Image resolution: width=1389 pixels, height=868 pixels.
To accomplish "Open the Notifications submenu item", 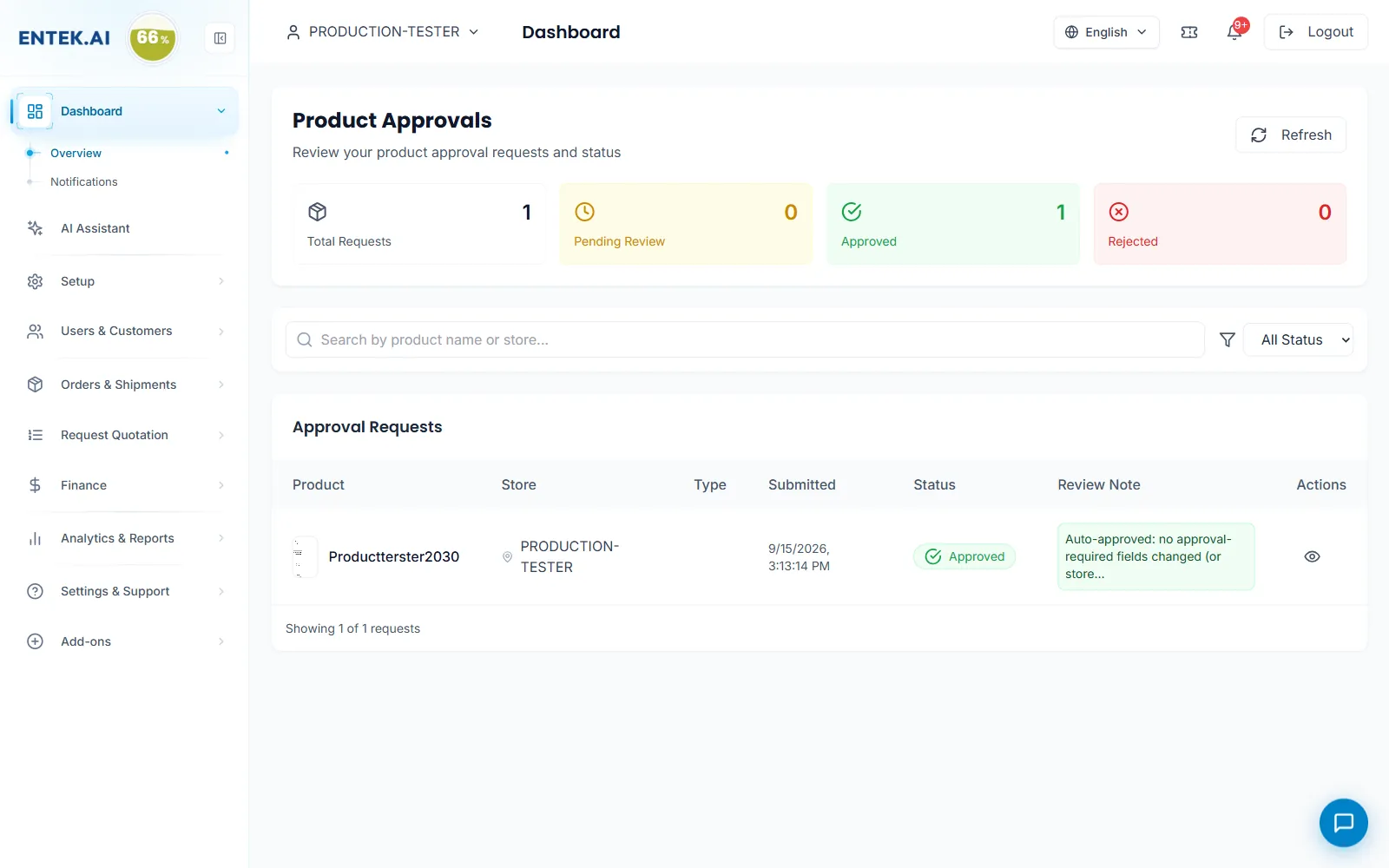I will pyautogui.click(x=83, y=181).
